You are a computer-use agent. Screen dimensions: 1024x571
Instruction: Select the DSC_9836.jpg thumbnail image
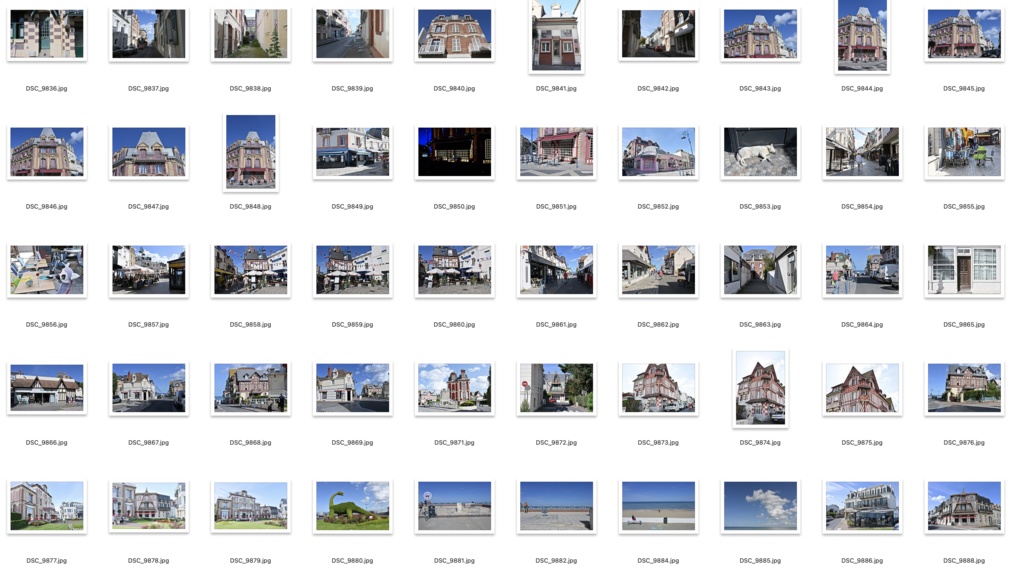46,34
